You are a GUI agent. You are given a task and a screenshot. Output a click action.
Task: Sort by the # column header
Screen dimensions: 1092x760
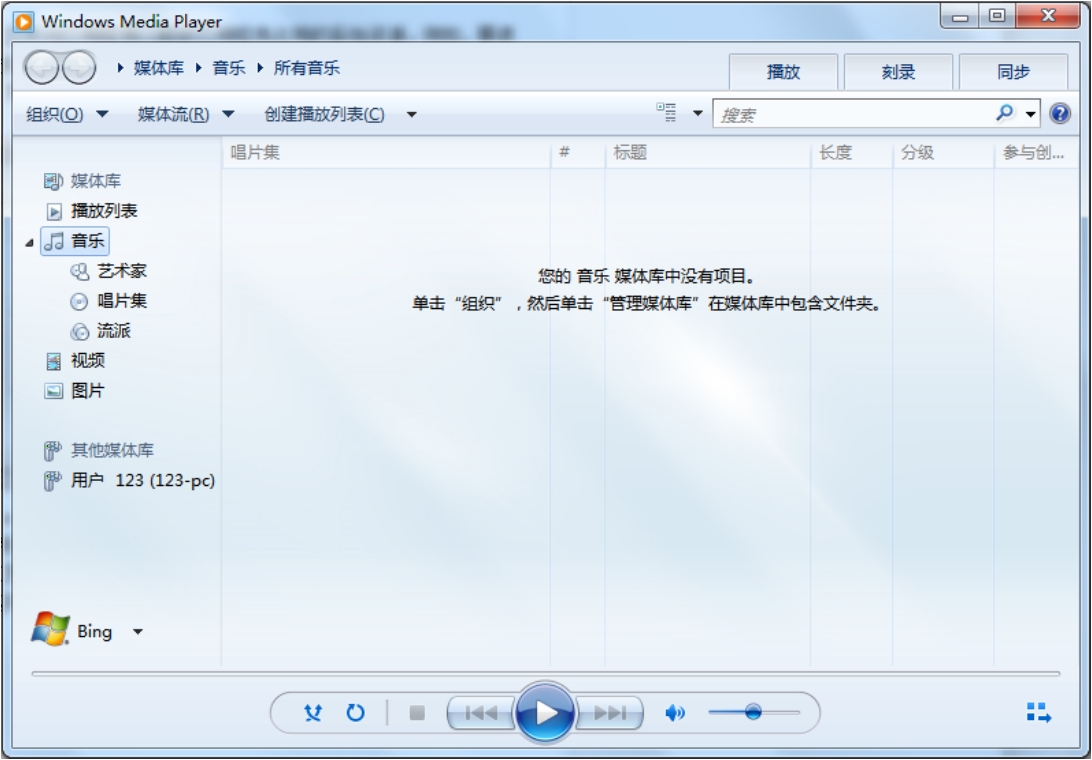click(577, 153)
